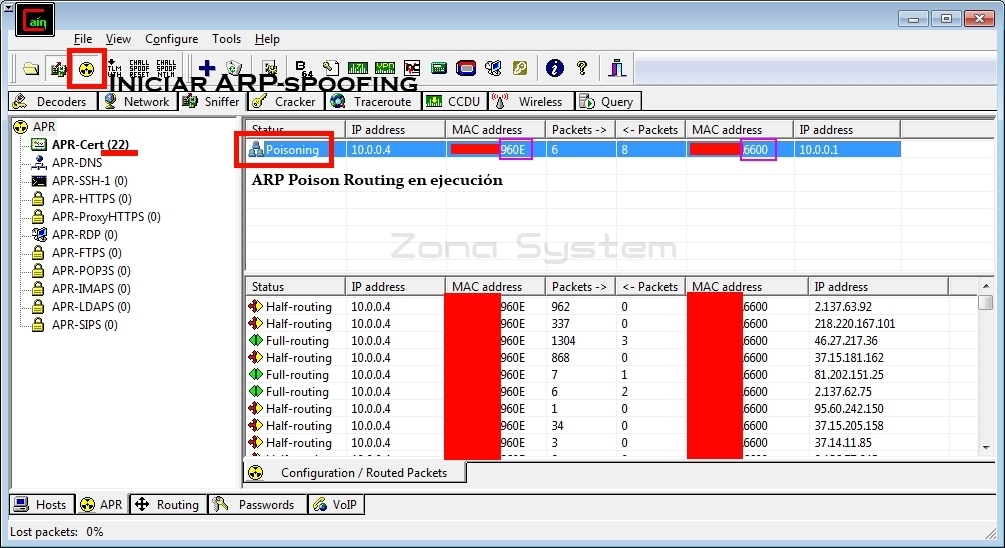1005x548 pixels.
Task: Select APR-RDP (0) in the tree
Action: coord(85,235)
